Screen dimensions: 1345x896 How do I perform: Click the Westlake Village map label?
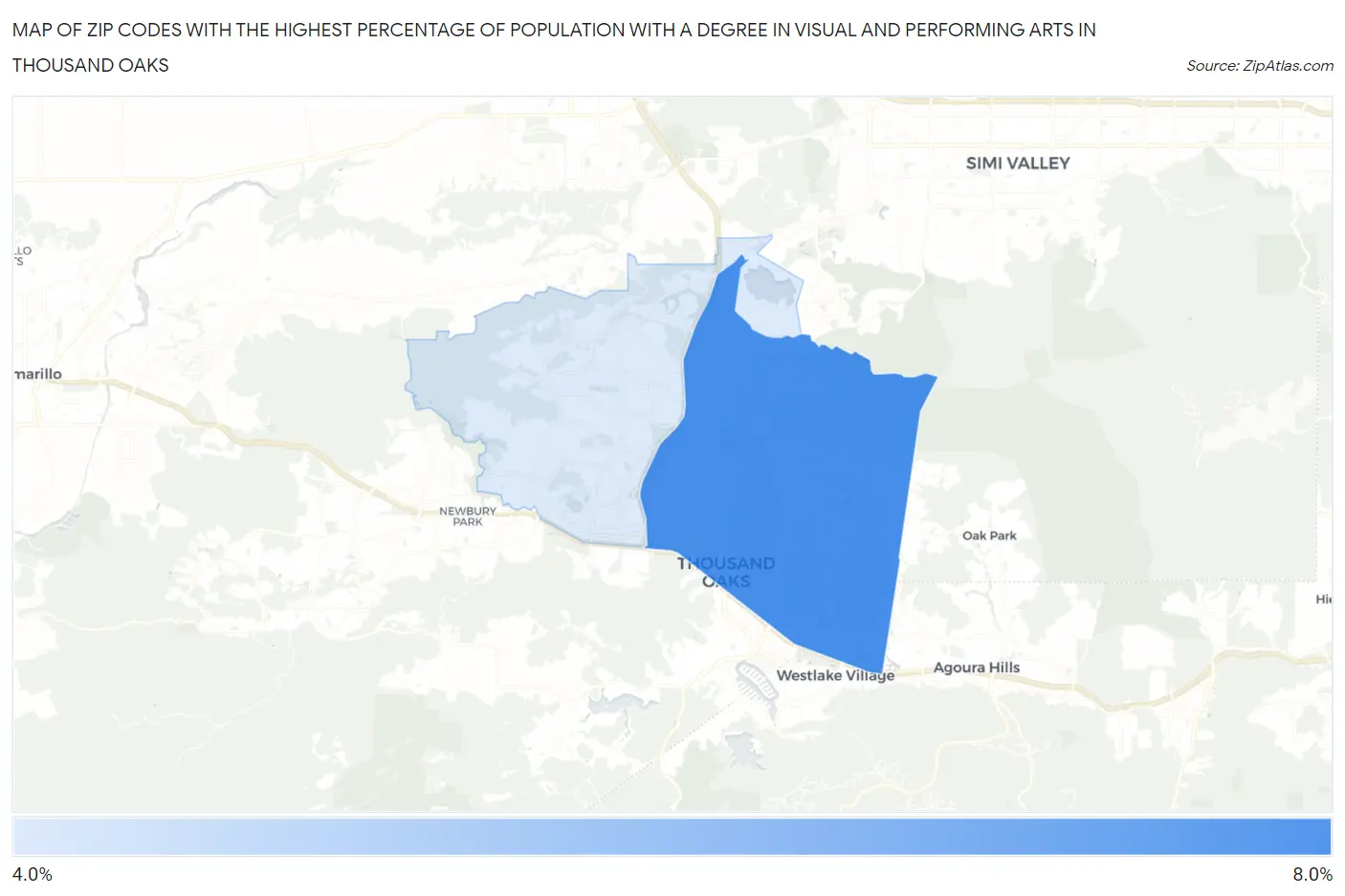[835, 675]
